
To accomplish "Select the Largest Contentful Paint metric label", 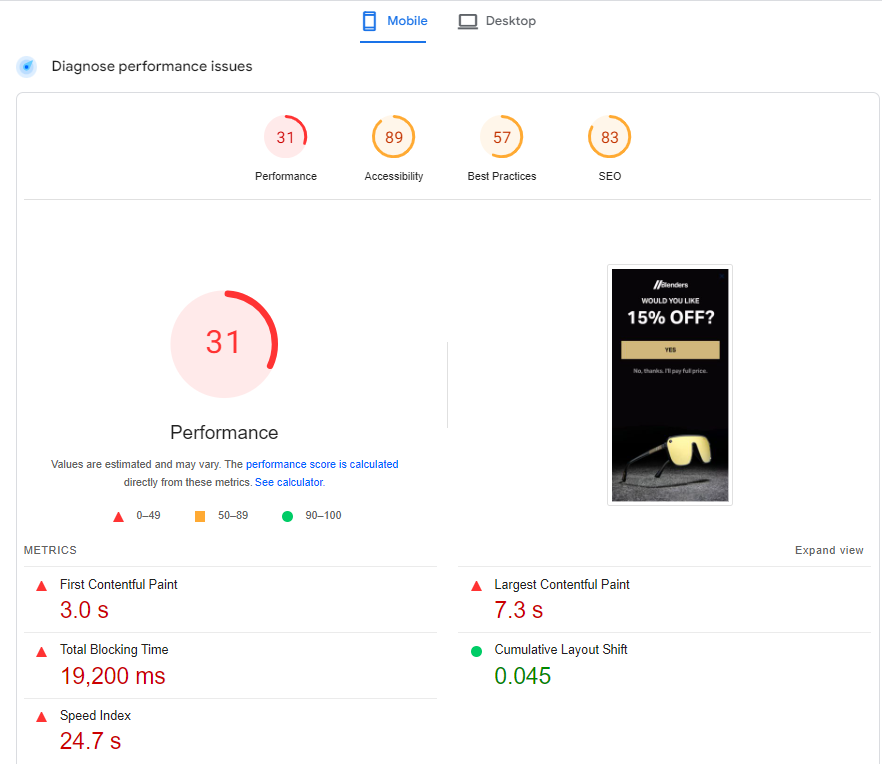I will [562, 585].
